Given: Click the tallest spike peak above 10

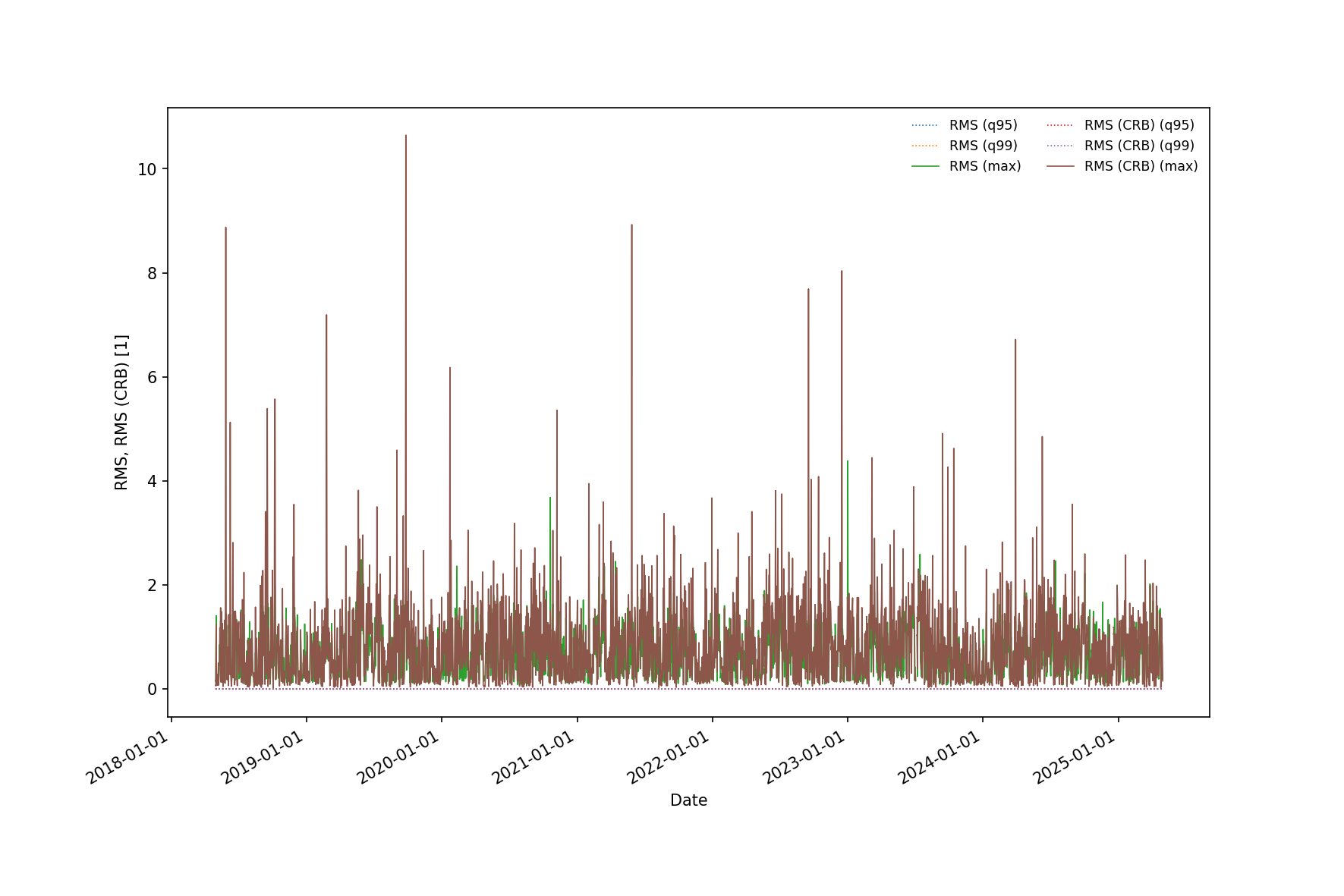Looking at the screenshot, I should click(406, 136).
